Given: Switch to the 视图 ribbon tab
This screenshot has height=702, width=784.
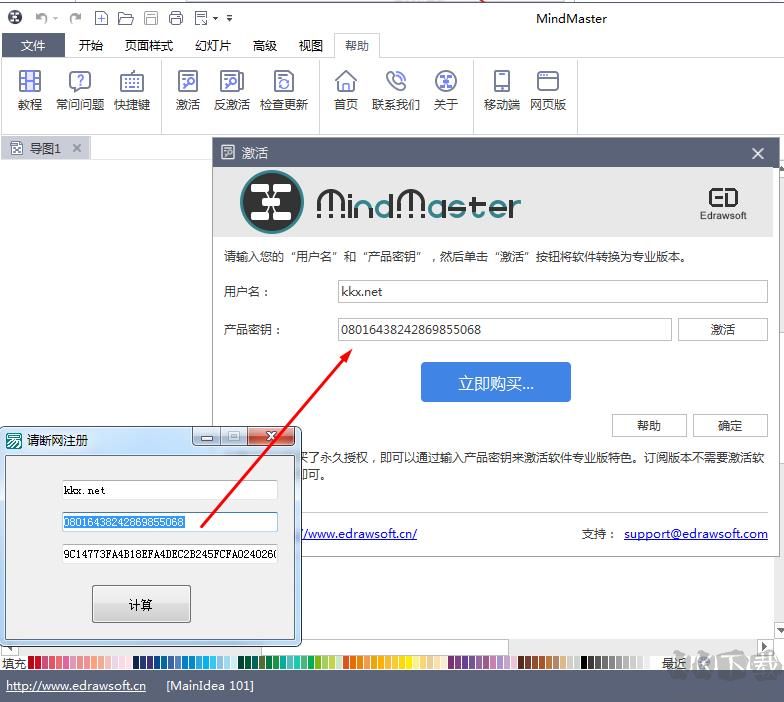Looking at the screenshot, I should click(x=310, y=46).
